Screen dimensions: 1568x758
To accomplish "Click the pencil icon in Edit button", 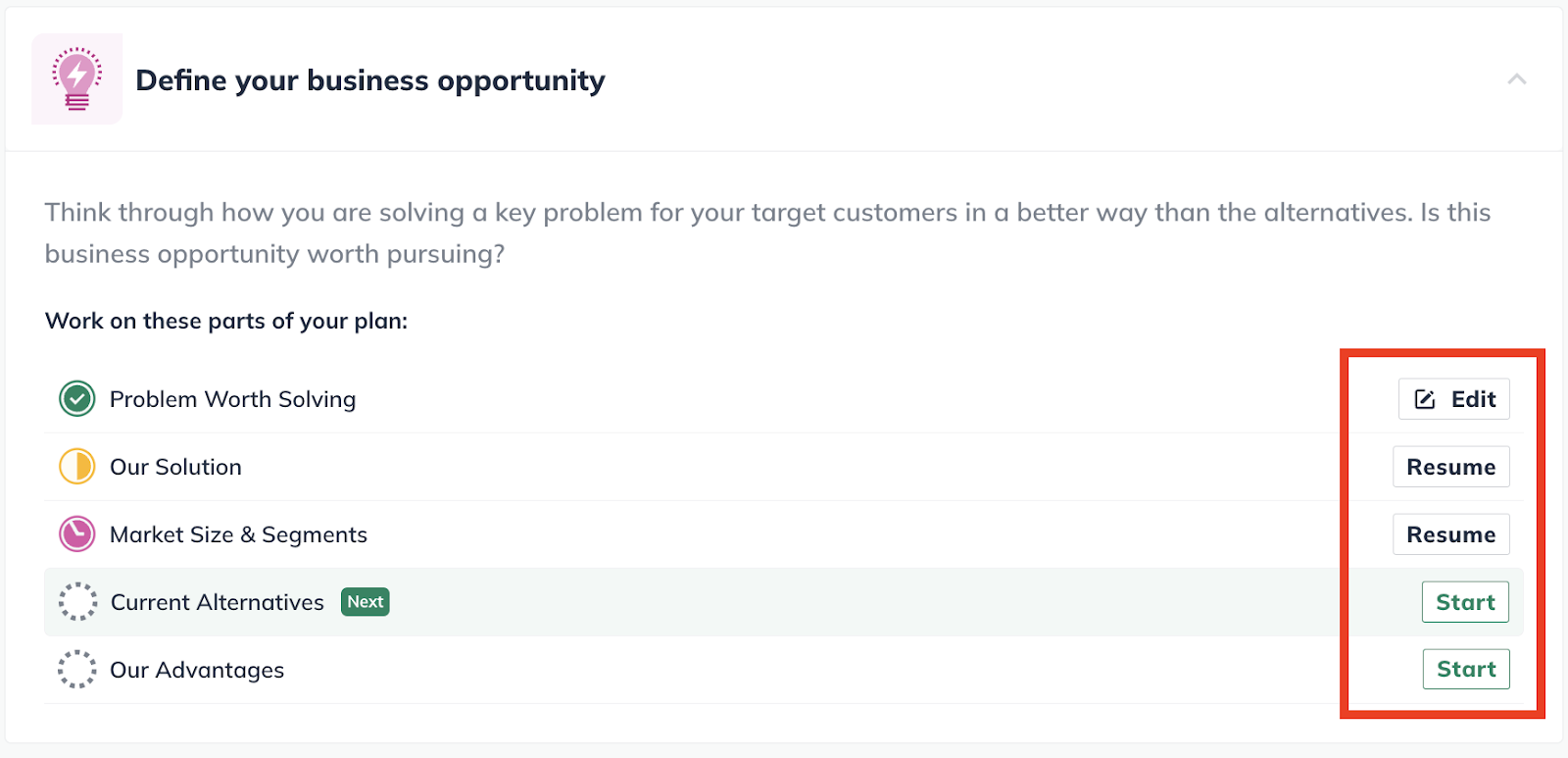I will [x=1425, y=399].
